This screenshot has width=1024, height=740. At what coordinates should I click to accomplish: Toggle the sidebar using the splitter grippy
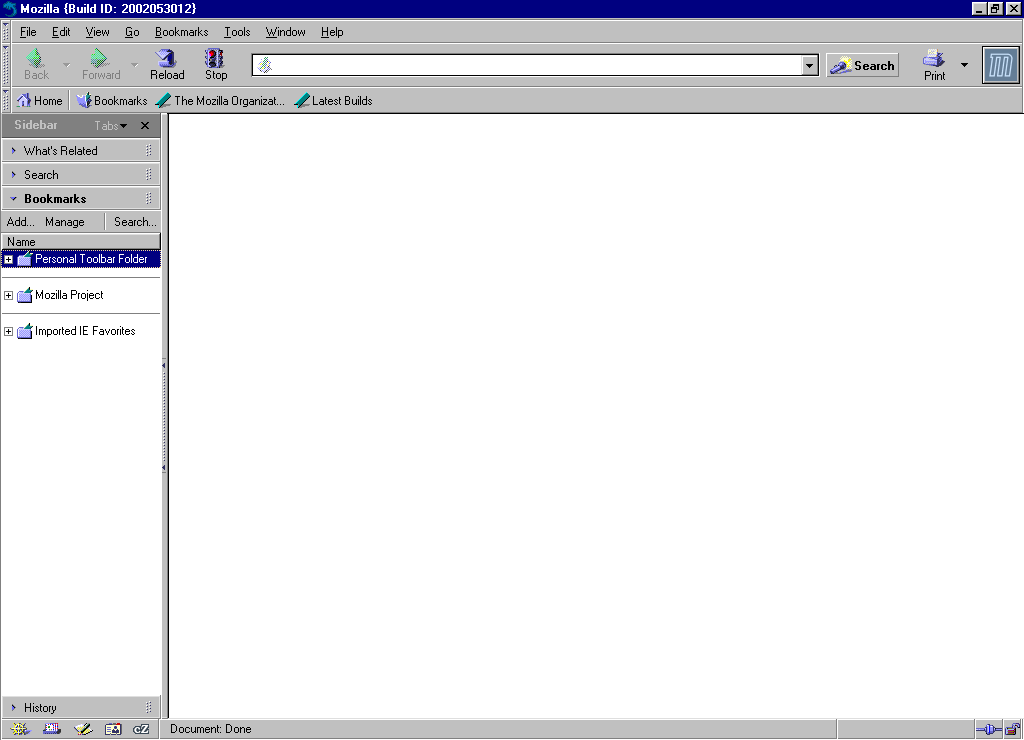(163, 417)
